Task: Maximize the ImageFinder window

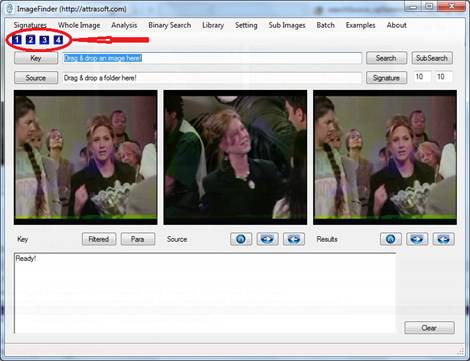Action: [429, 6]
